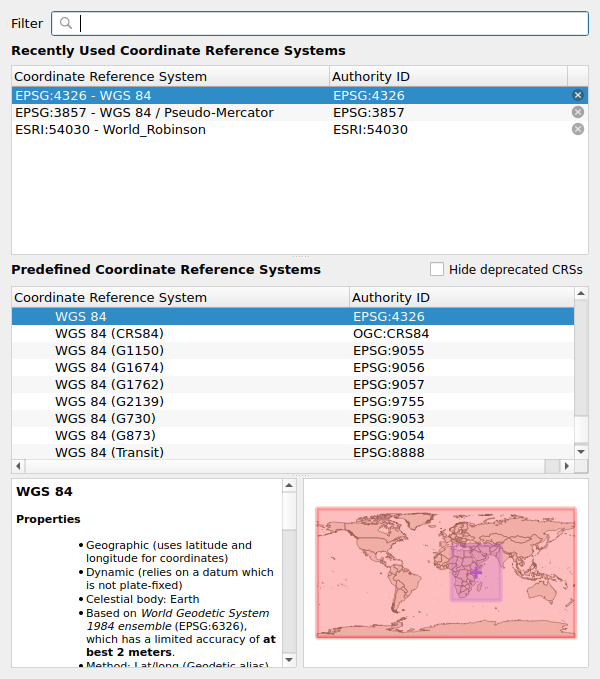Click inside the Filter text field
600x679 pixels.
click(x=330, y=23)
